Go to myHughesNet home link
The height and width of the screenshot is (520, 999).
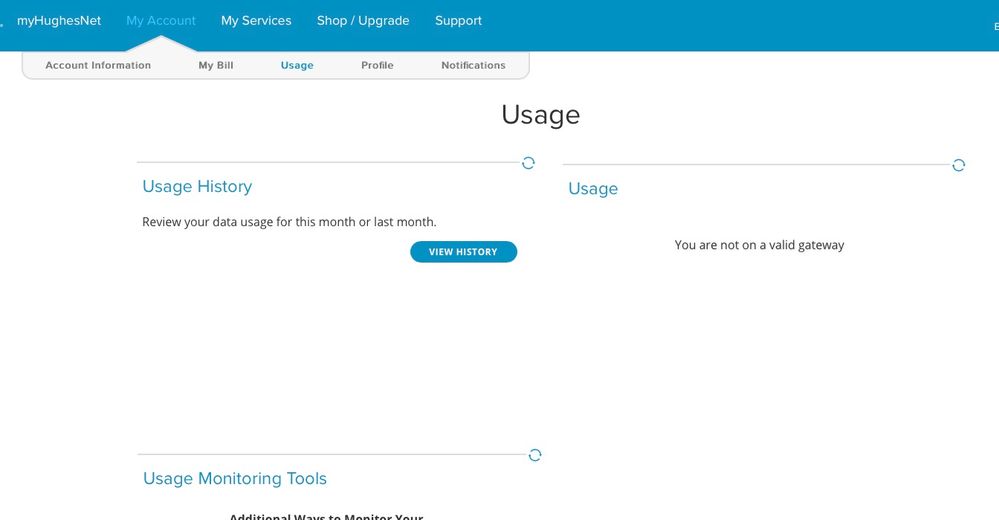point(59,21)
